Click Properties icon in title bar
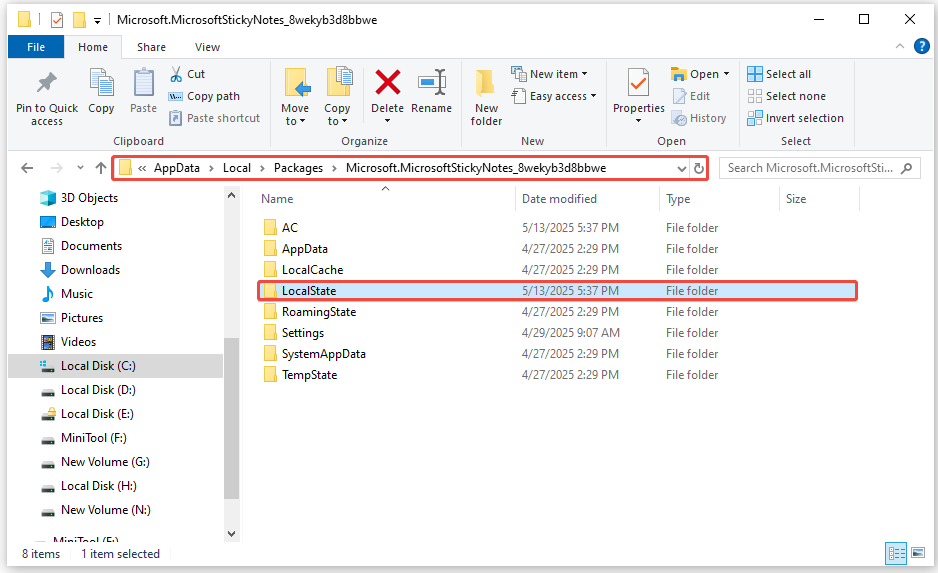This screenshot has height=573, width=938. [57, 20]
